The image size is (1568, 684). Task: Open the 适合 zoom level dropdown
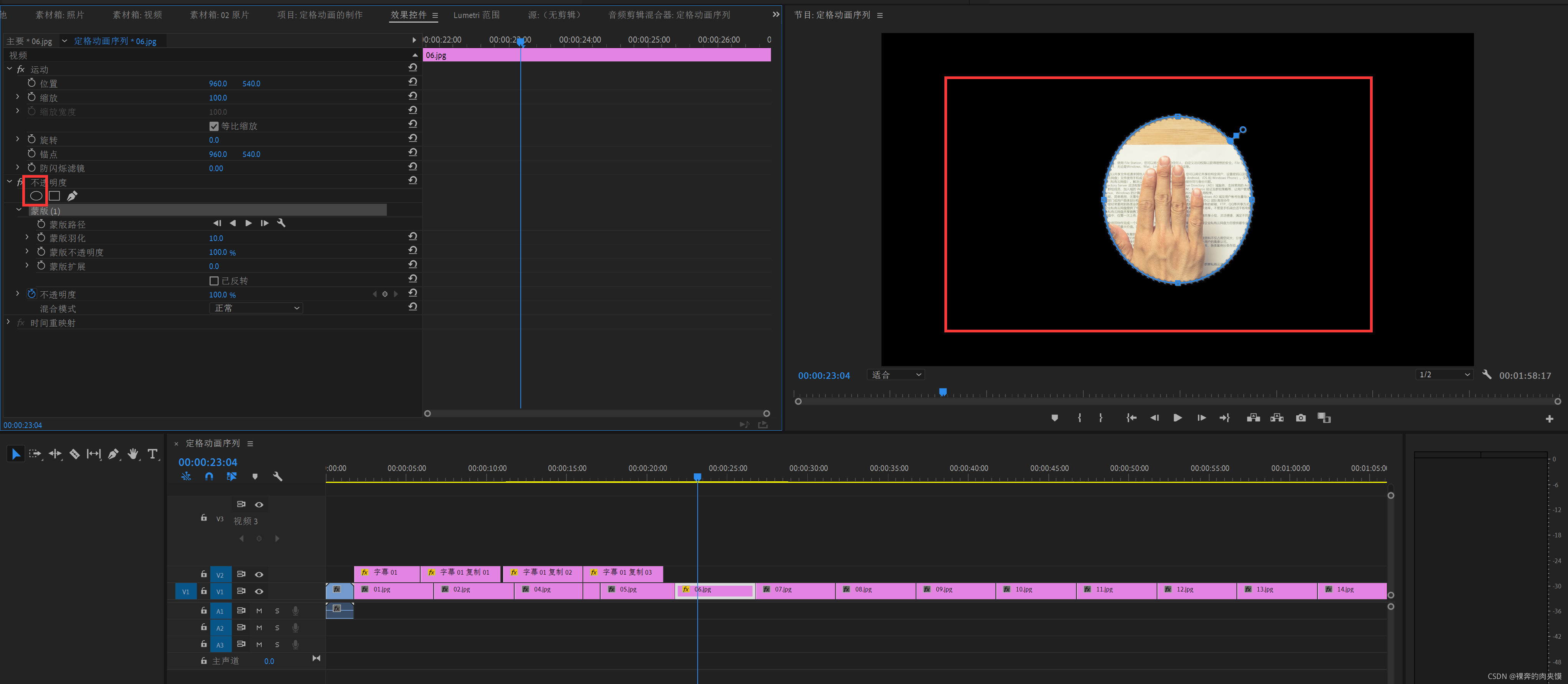coord(895,375)
